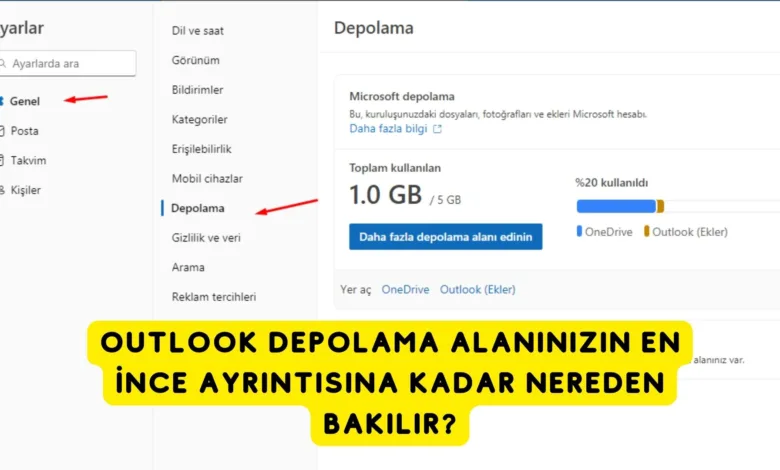Click the Genel gear icon
780x470 pixels.
[x=1, y=101]
